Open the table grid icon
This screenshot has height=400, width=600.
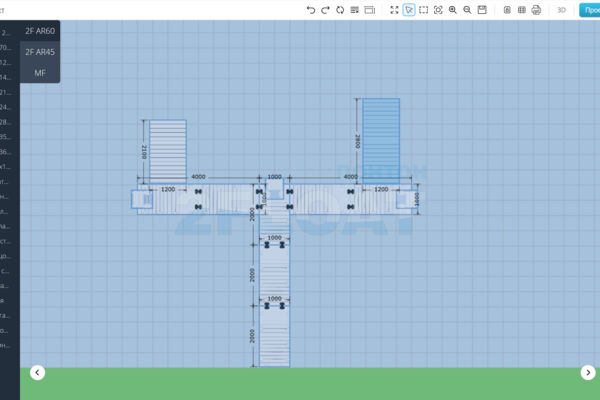(522, 10)
